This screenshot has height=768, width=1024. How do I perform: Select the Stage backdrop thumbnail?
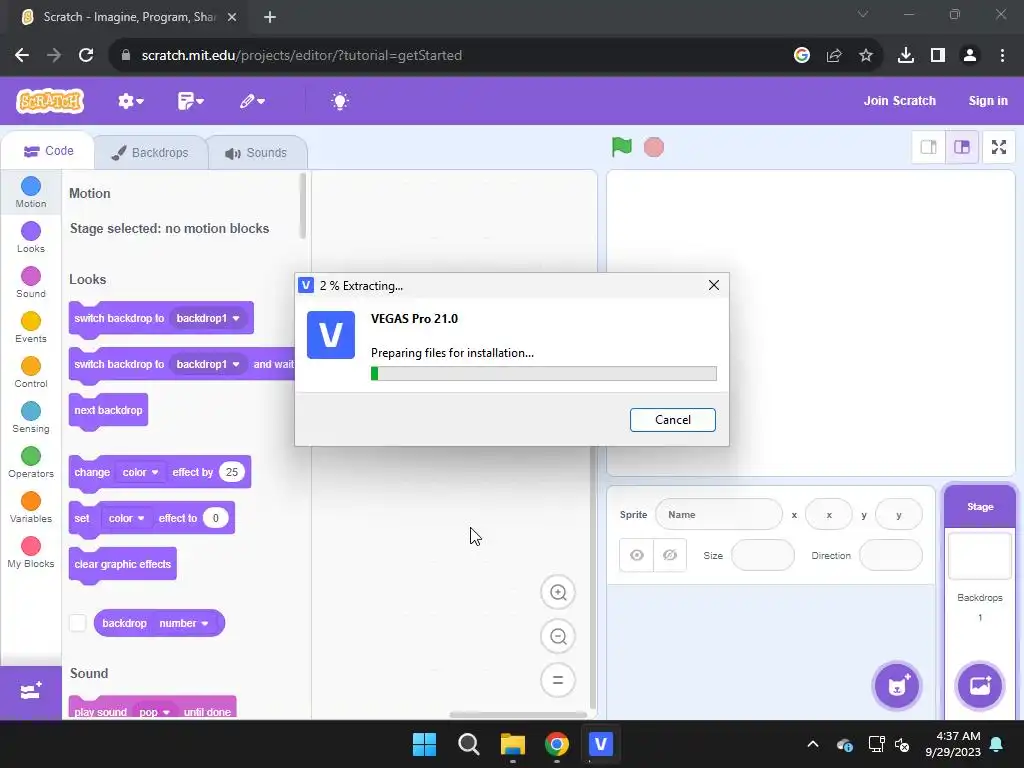980,556
